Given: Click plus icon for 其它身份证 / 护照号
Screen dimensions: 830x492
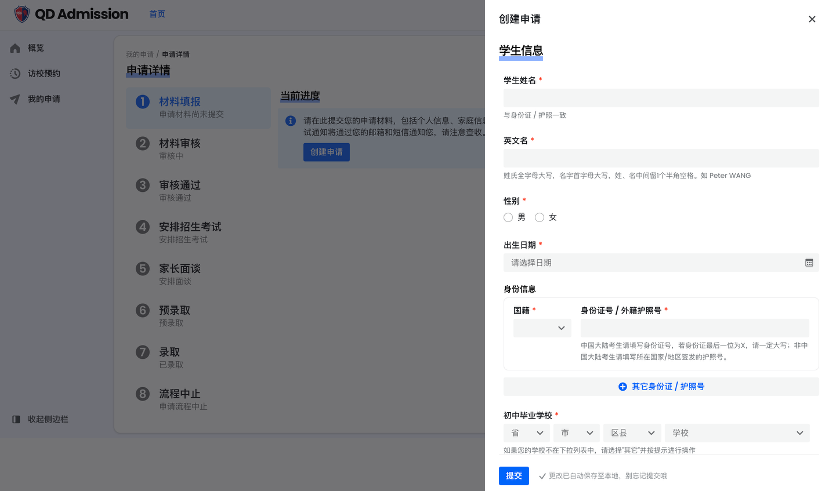Looking at the screenshot, I should 622,386.
